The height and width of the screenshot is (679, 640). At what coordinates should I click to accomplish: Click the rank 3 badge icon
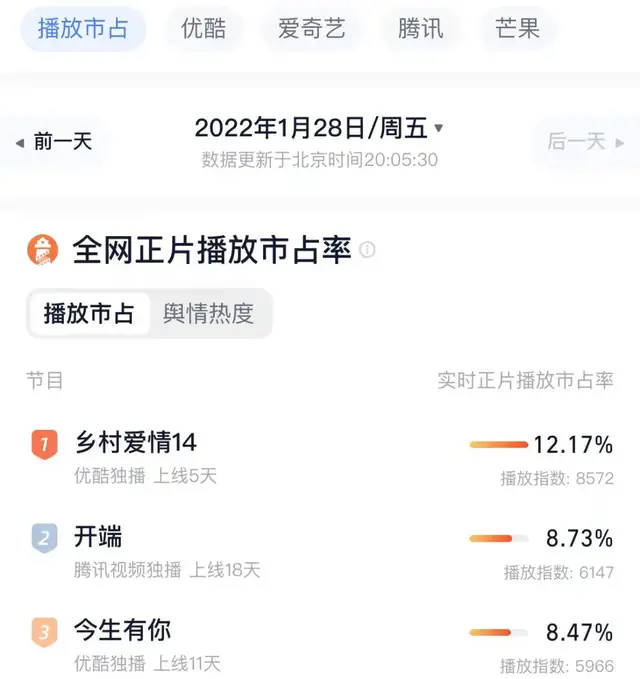tap(44, 632)
